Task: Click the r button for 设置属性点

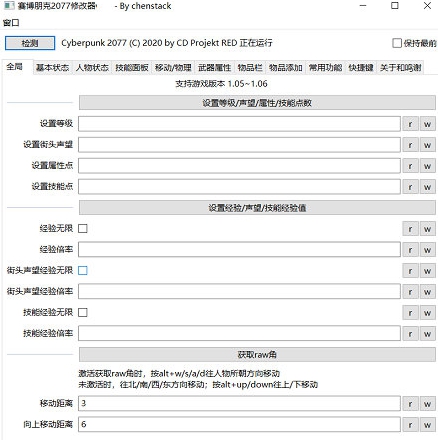Action: point(410,166)
